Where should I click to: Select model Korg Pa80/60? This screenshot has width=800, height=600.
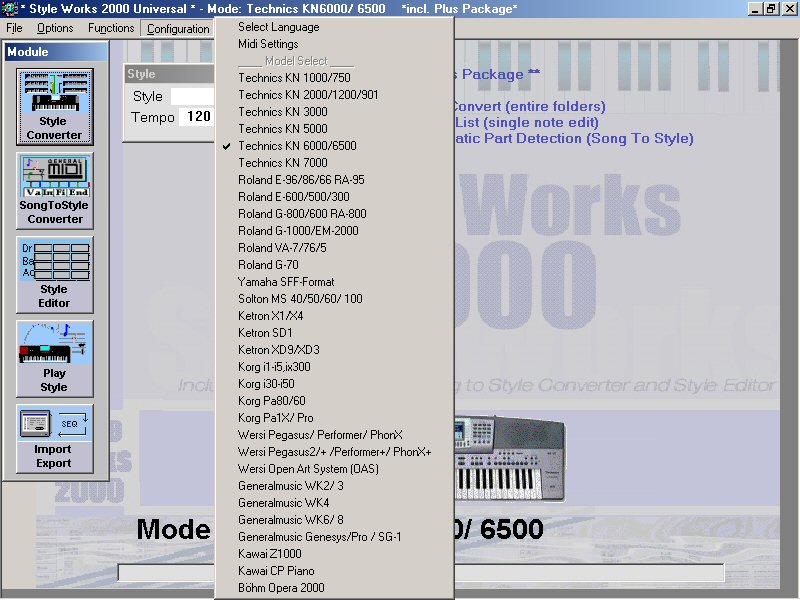pos(334,401)
